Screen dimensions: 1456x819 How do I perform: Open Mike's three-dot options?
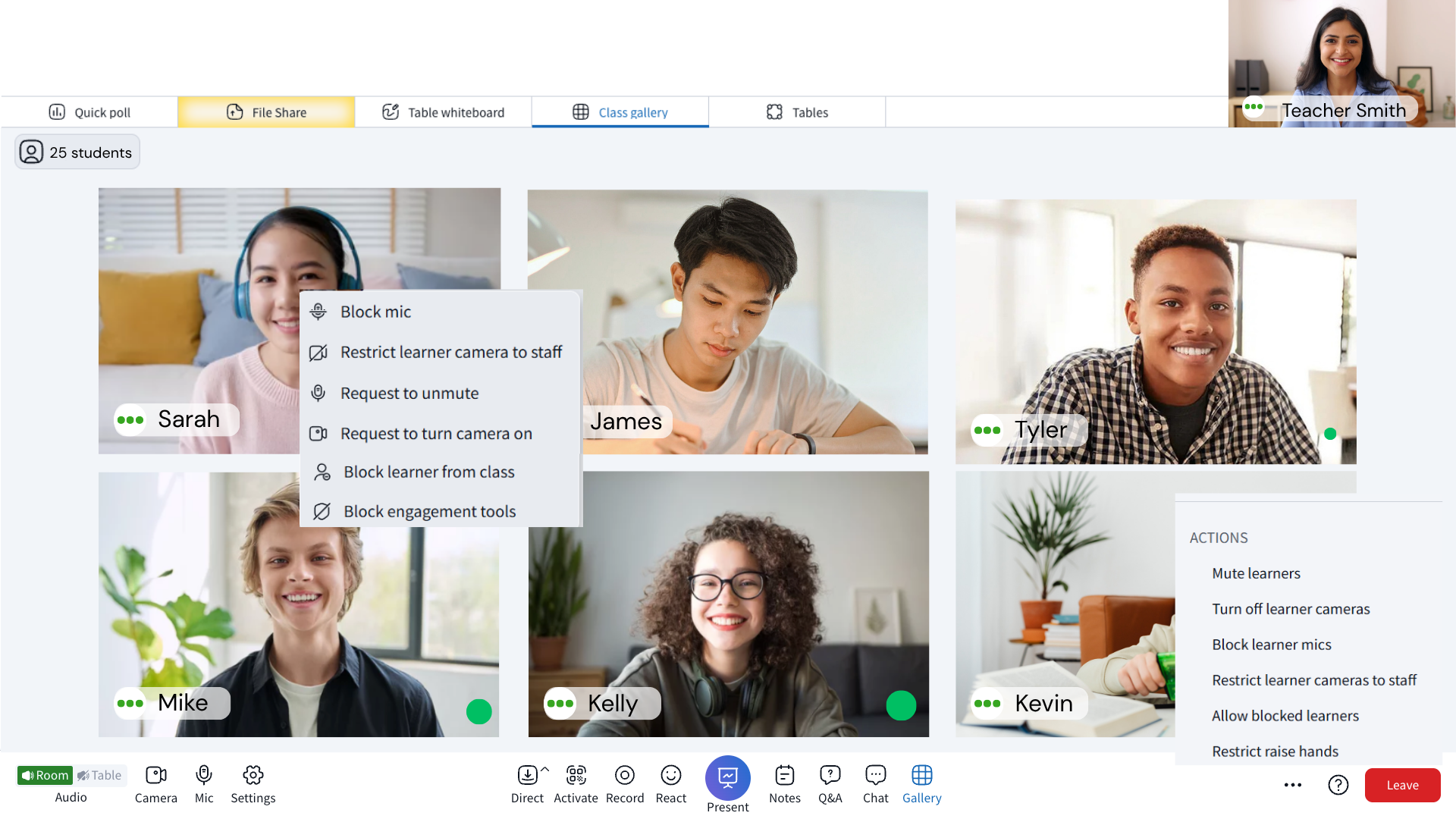coord(130,704)
